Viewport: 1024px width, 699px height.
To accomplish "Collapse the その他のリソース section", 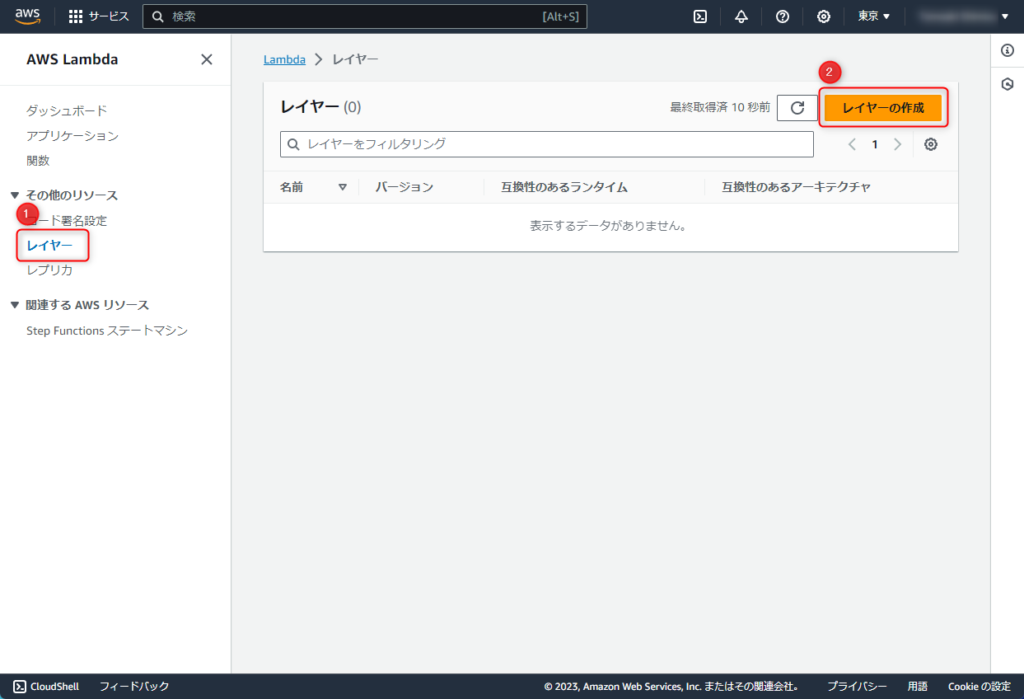I will click(x=14, y=195).
